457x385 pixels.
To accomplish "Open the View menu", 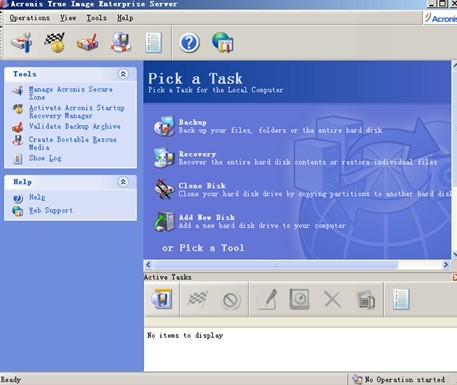I will coord(68,18).
